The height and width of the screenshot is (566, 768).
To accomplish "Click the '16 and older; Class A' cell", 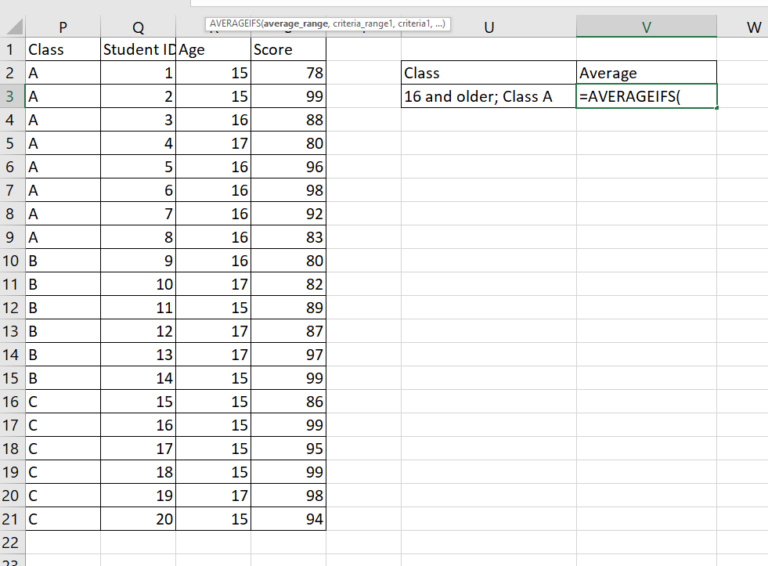I will click(x=488, y=97).
